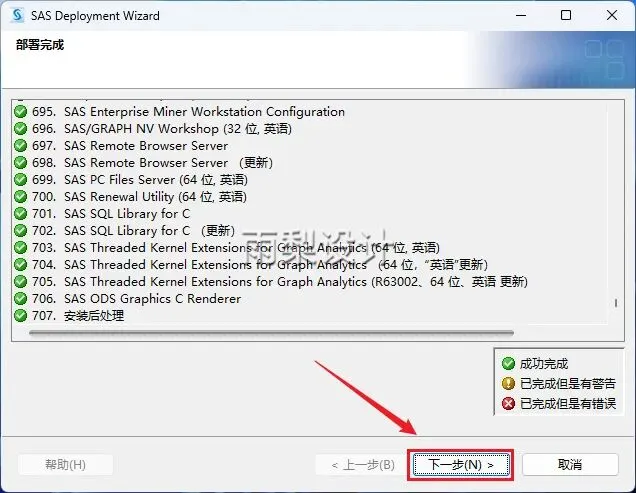The width and height of the screenshot is (636, 493).
Task: Maximize the SAS Deployment Wizard window
Action: pos(566,15)
